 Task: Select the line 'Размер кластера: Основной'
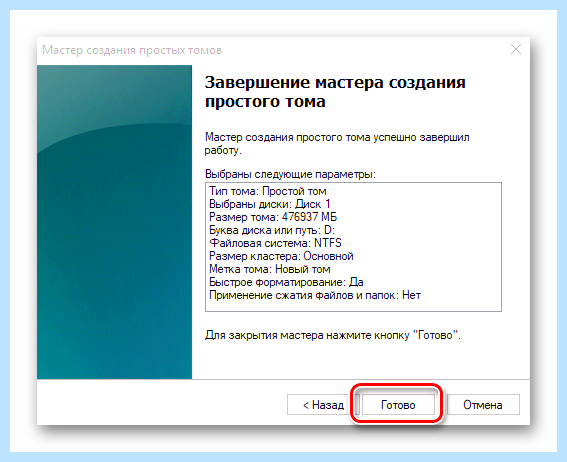pos(281,256)
